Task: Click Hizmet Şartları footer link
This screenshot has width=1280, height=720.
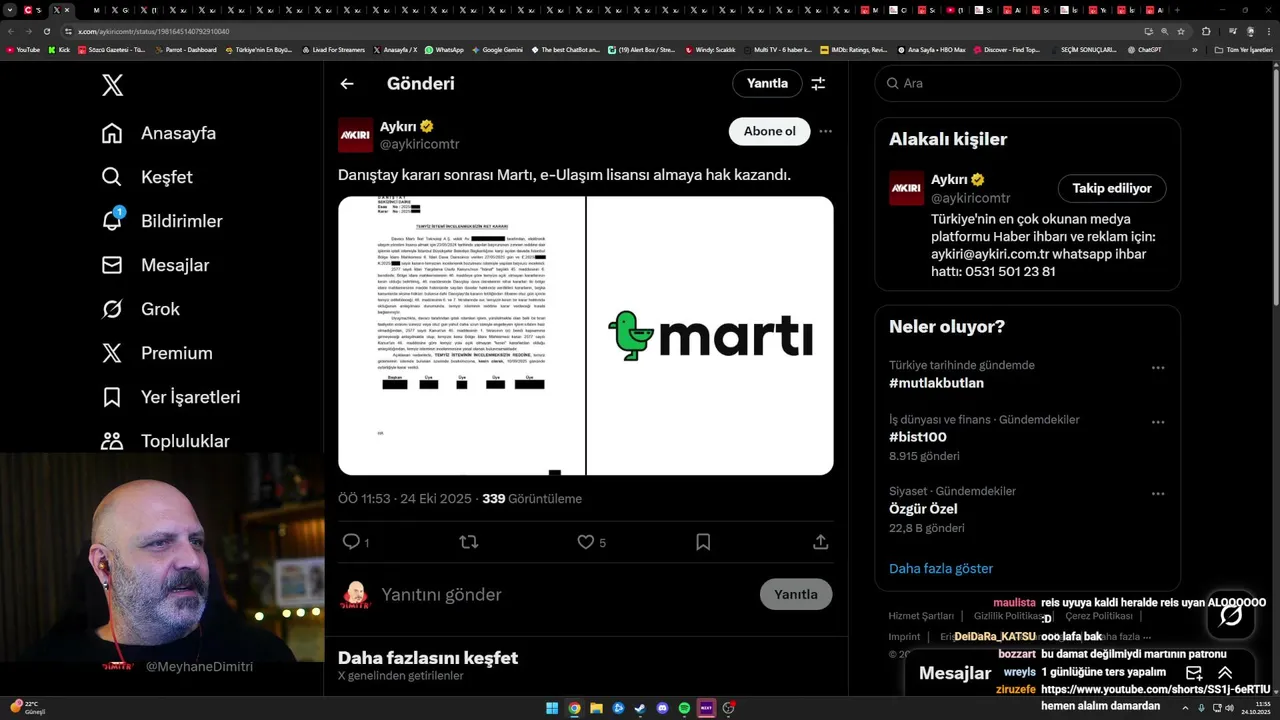Action: pos(921,616)
